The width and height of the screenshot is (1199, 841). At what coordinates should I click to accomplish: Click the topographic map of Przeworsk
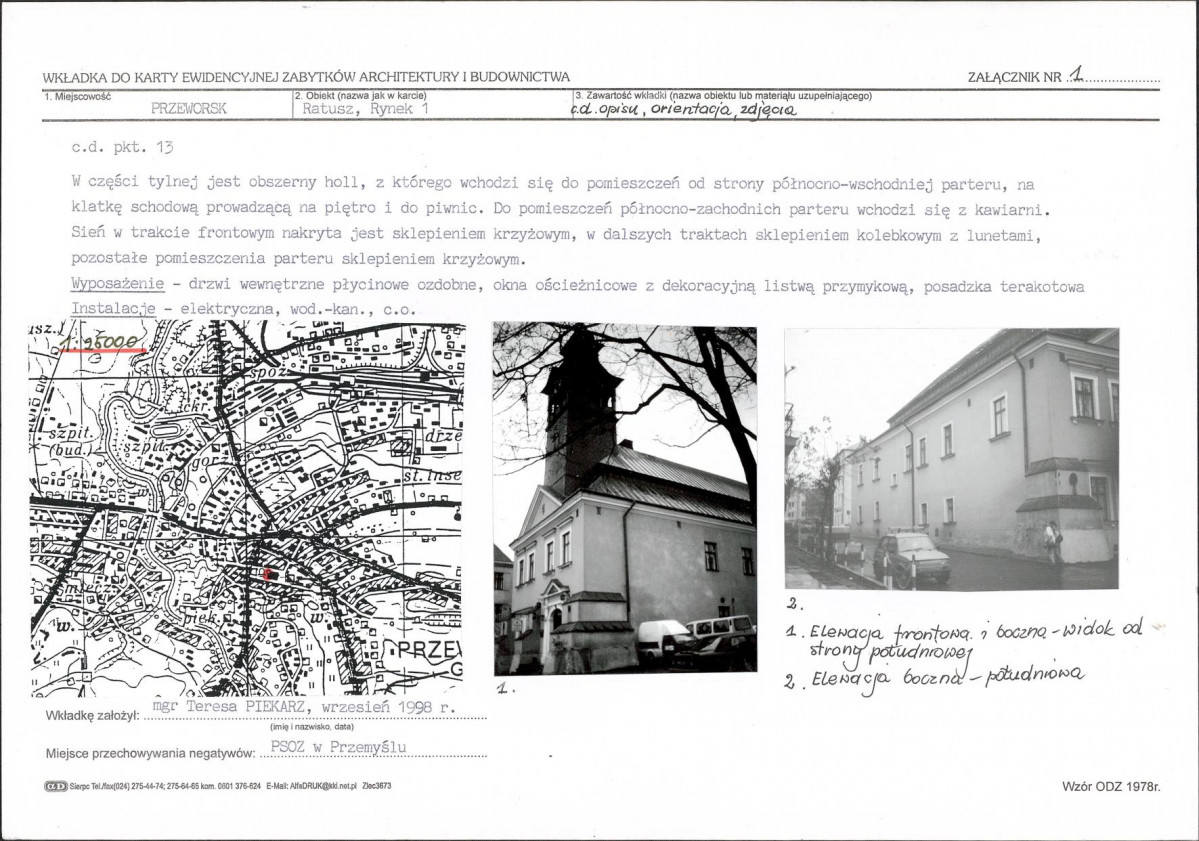pyautogui.click(x=246, y=508)
